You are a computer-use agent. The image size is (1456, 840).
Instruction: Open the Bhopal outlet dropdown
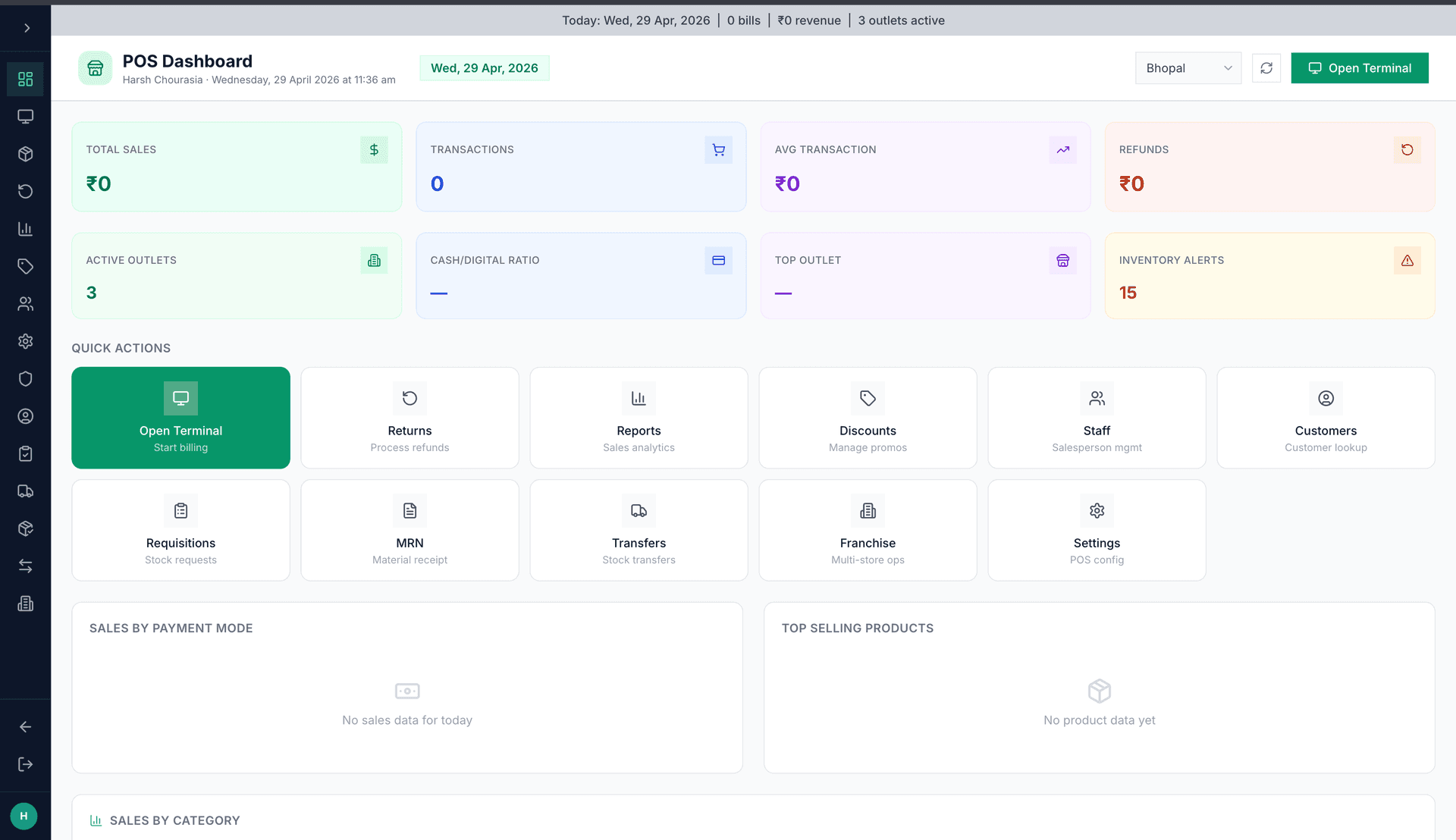[x=1188, y=68]
